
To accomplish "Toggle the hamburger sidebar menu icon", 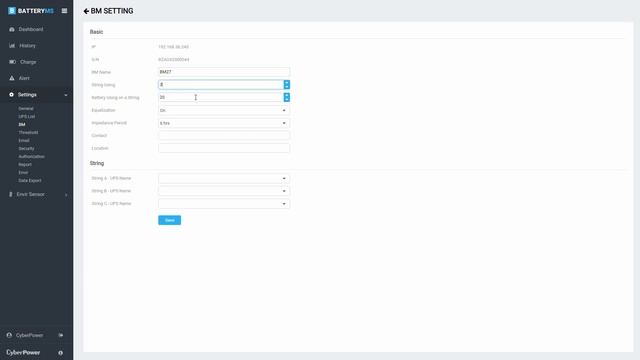I will [x=64, y=11].
